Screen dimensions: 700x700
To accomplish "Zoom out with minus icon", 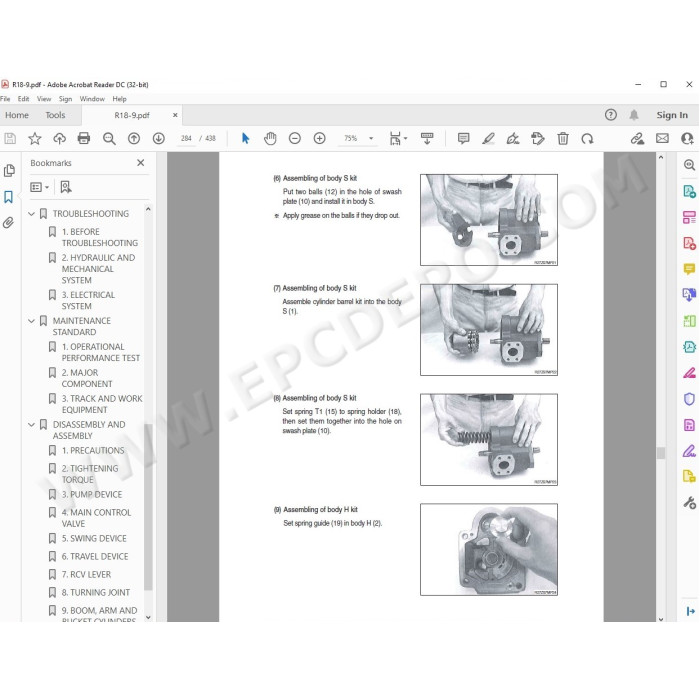I will pos(295,138).
